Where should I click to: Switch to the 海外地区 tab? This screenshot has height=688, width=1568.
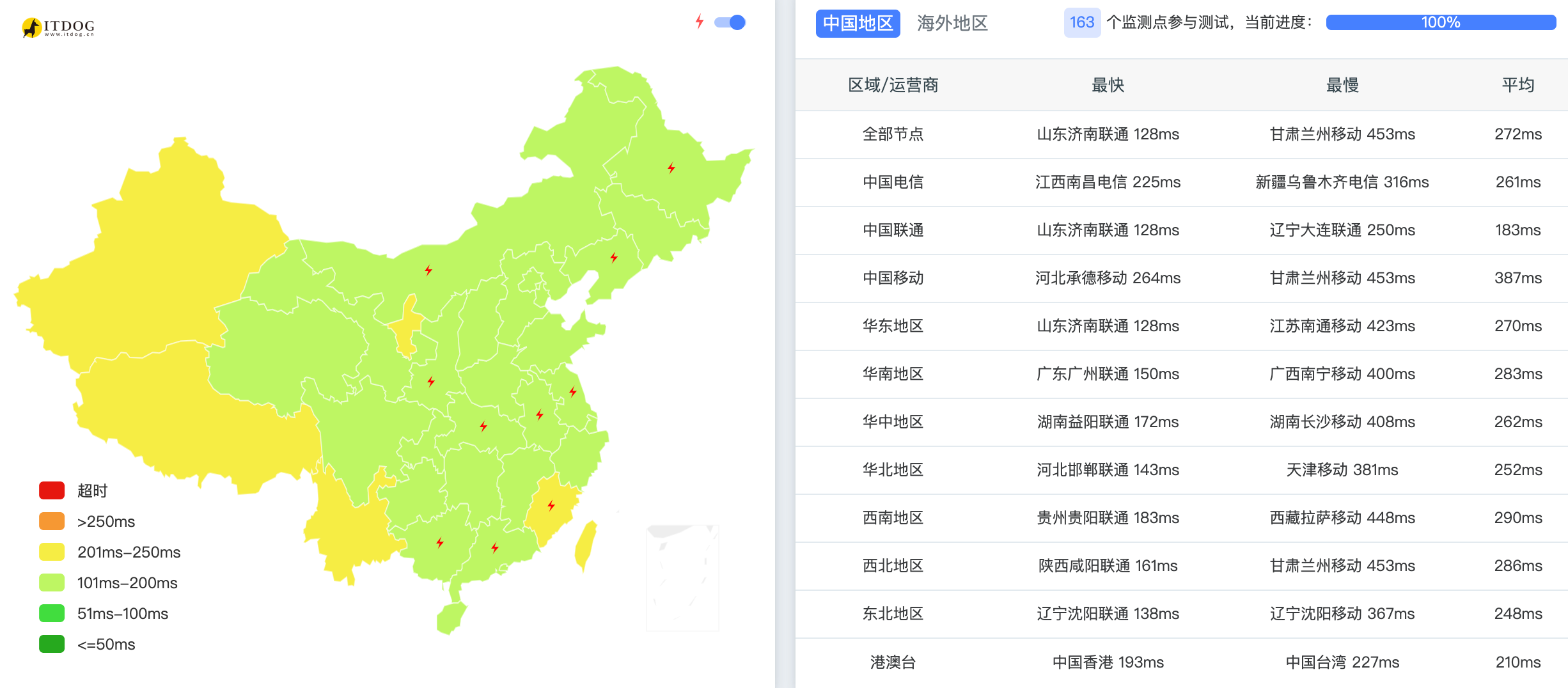(x=952, y=23)
